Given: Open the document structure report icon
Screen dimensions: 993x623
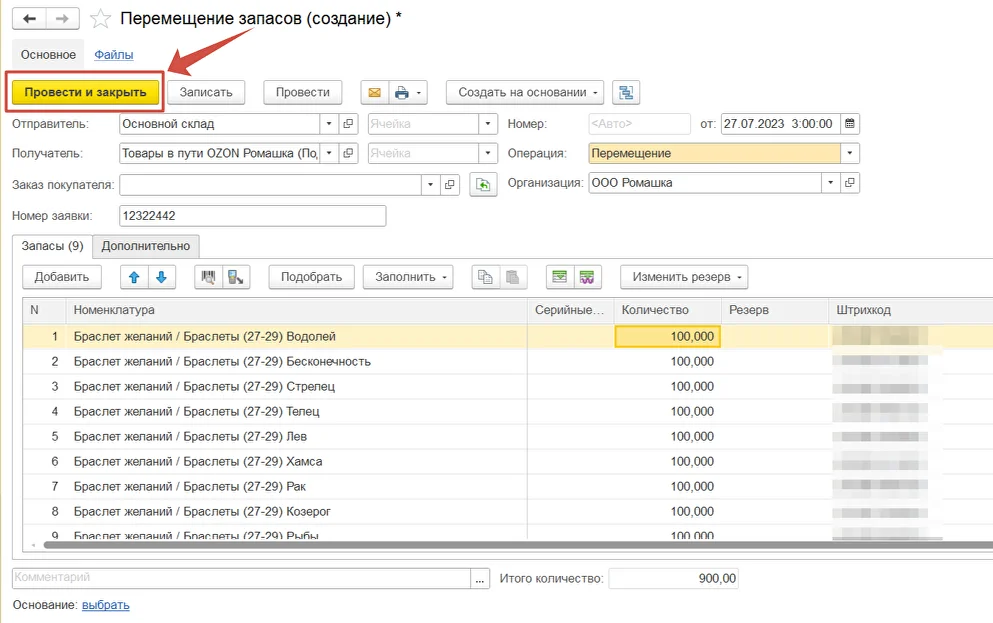Looking at the screenshot, I should point(626,92).
